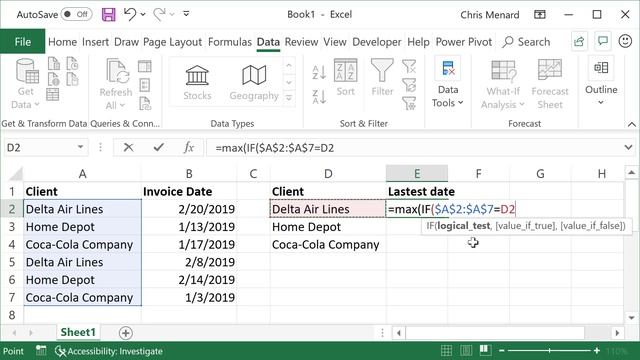Screen dimensions: 640x360
Task: Select cell containing 2/14/2019
Action: pyautogui.click(x=189, y=280)
